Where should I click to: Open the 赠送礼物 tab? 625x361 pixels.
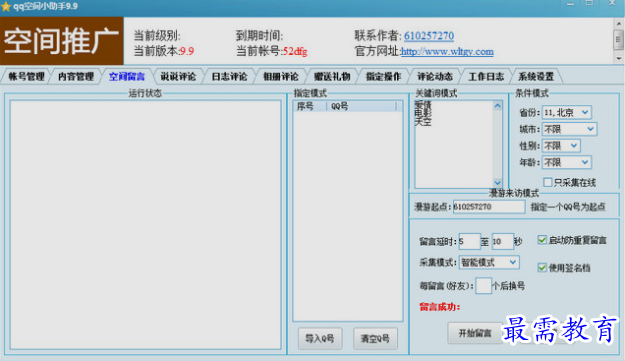tap(332, 77)
